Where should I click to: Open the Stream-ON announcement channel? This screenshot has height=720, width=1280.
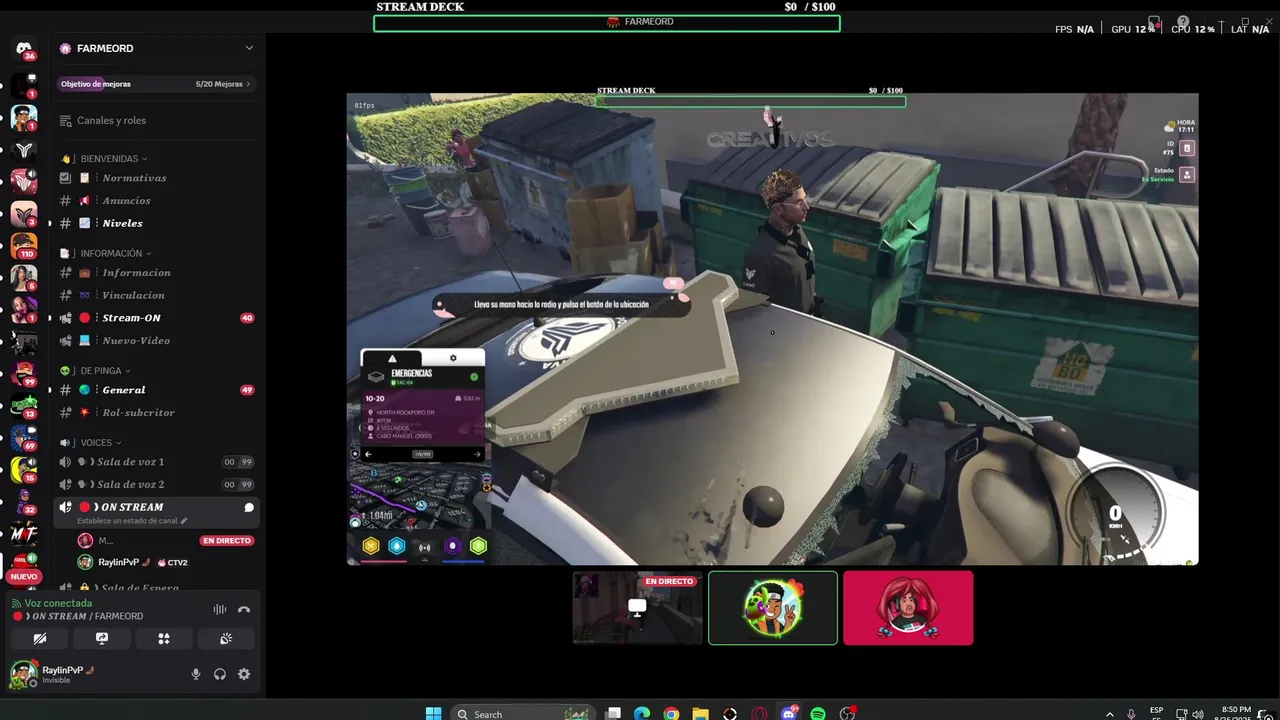[x=155, y=318]
